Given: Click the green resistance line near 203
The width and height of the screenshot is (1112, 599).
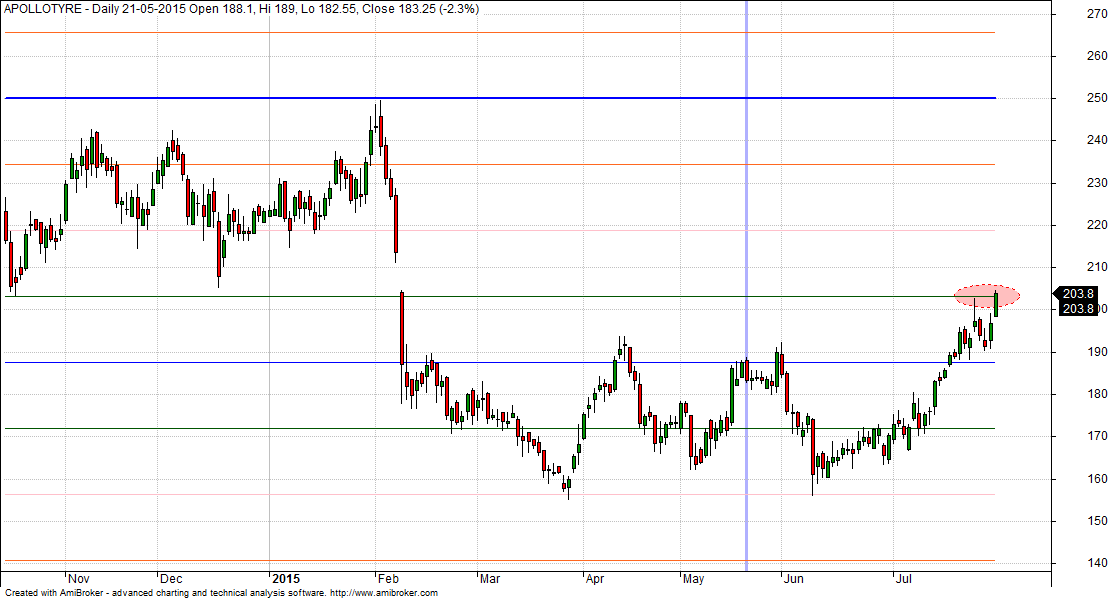Looking at the screenshot, I should pyautogui.click(x=600, y=296).
